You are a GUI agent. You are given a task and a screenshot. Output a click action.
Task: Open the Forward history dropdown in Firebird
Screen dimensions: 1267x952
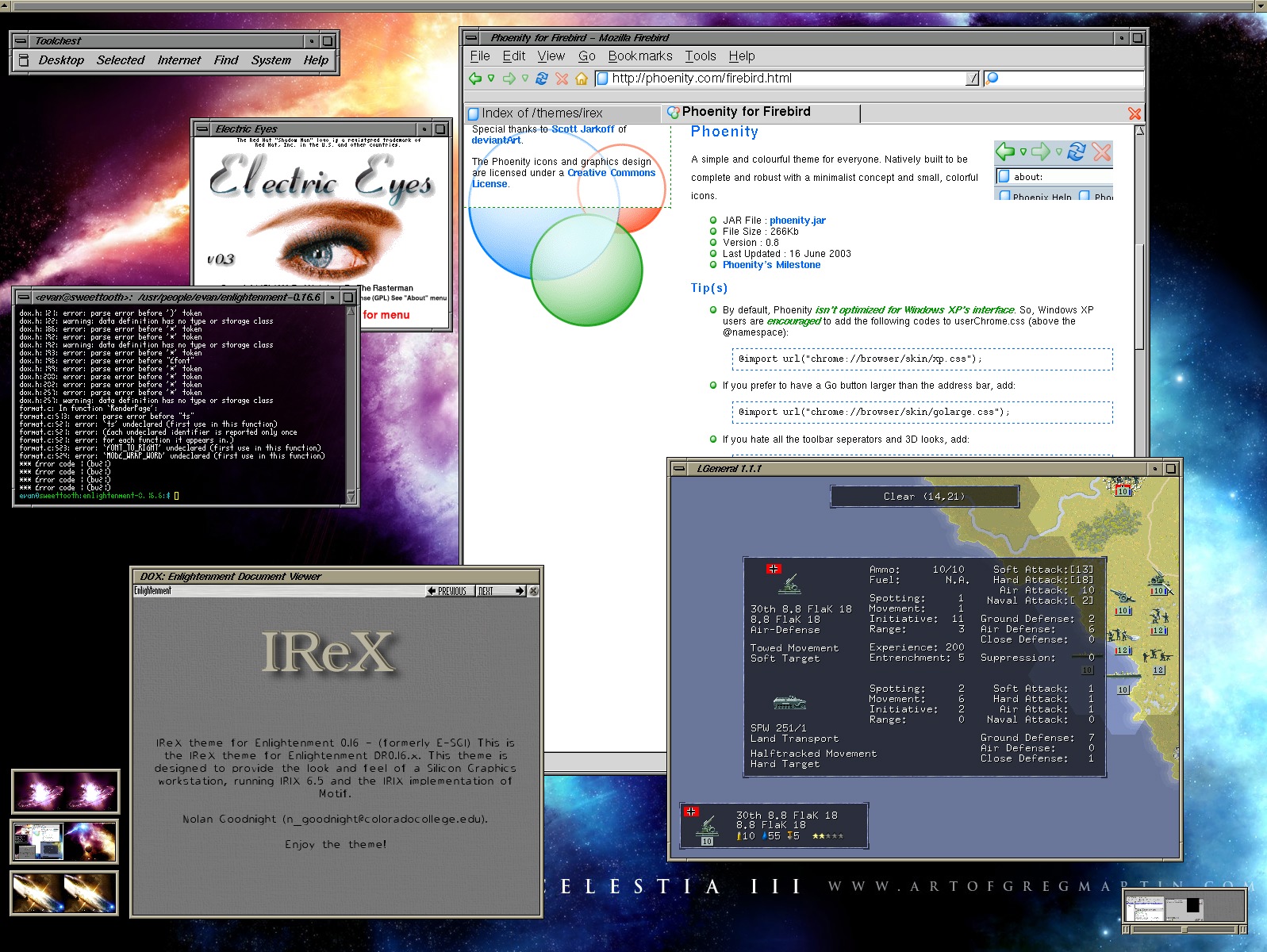click(x=524, y=78)
